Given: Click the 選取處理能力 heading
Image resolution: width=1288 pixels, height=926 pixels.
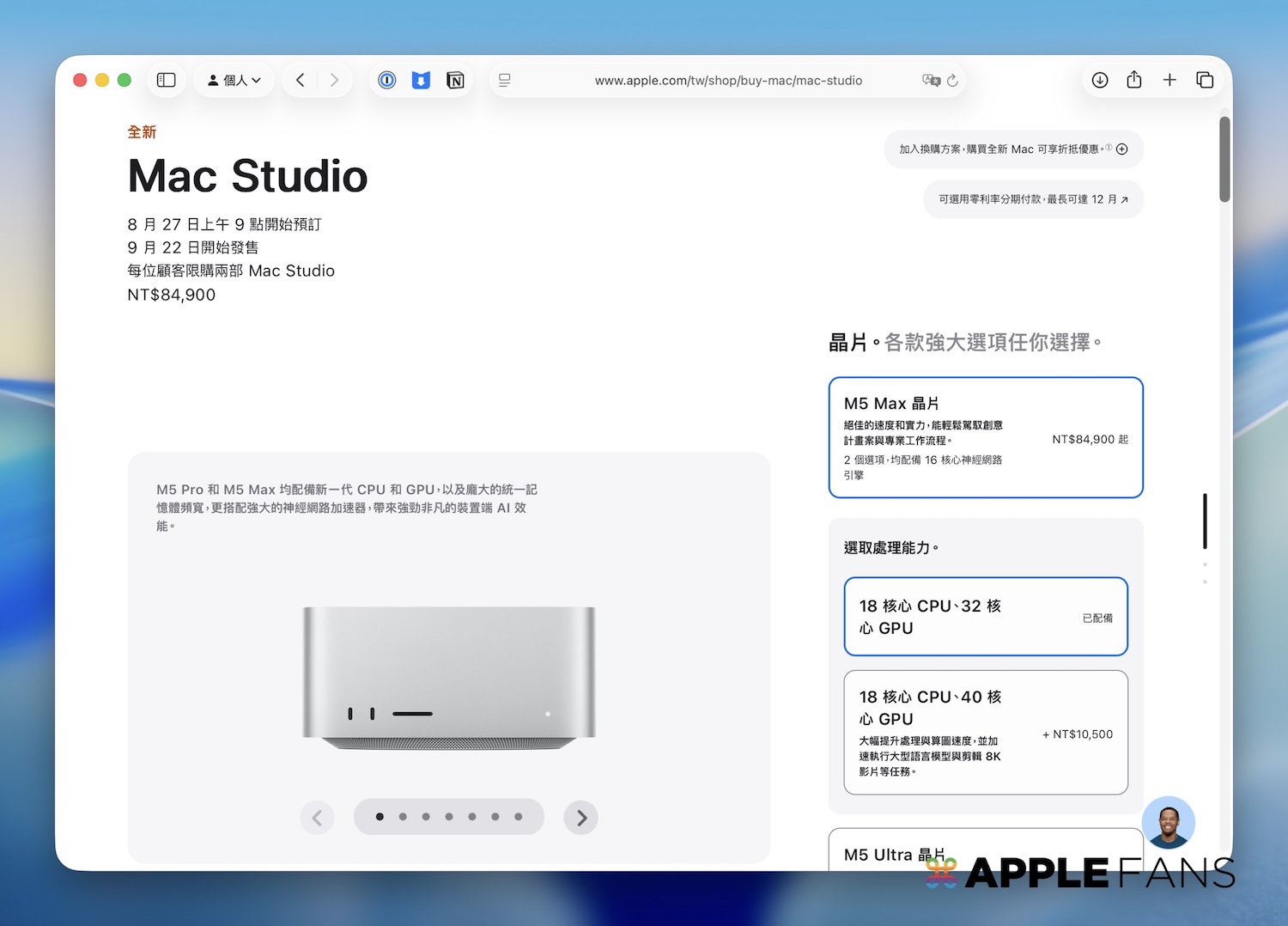Looking at the screenshot, I should coord(891,548).
